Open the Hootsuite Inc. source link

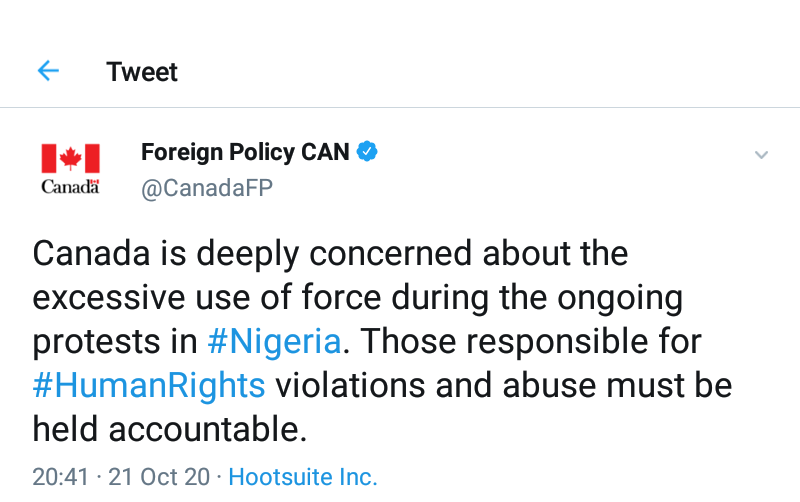click(x=303, y=477)
